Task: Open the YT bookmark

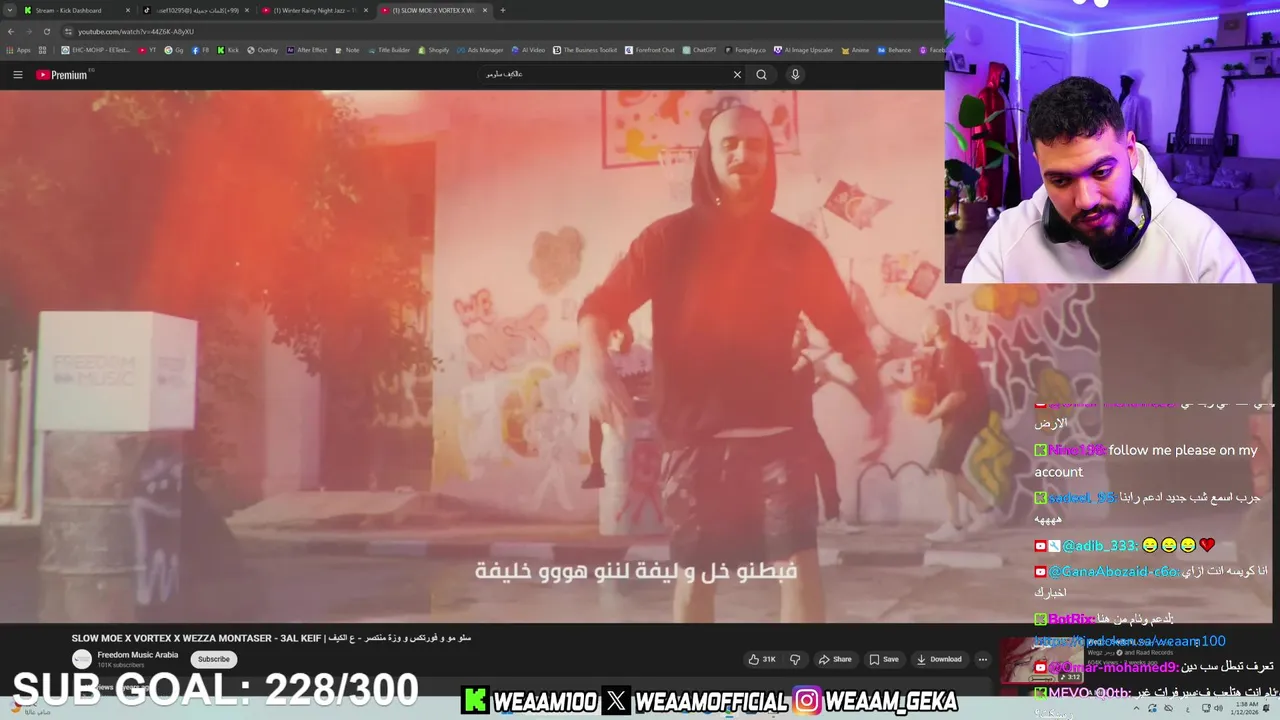Action: click(x=147, y=50)
